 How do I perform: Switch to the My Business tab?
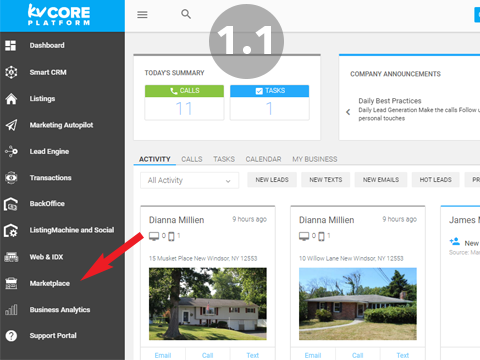(315, 159)
